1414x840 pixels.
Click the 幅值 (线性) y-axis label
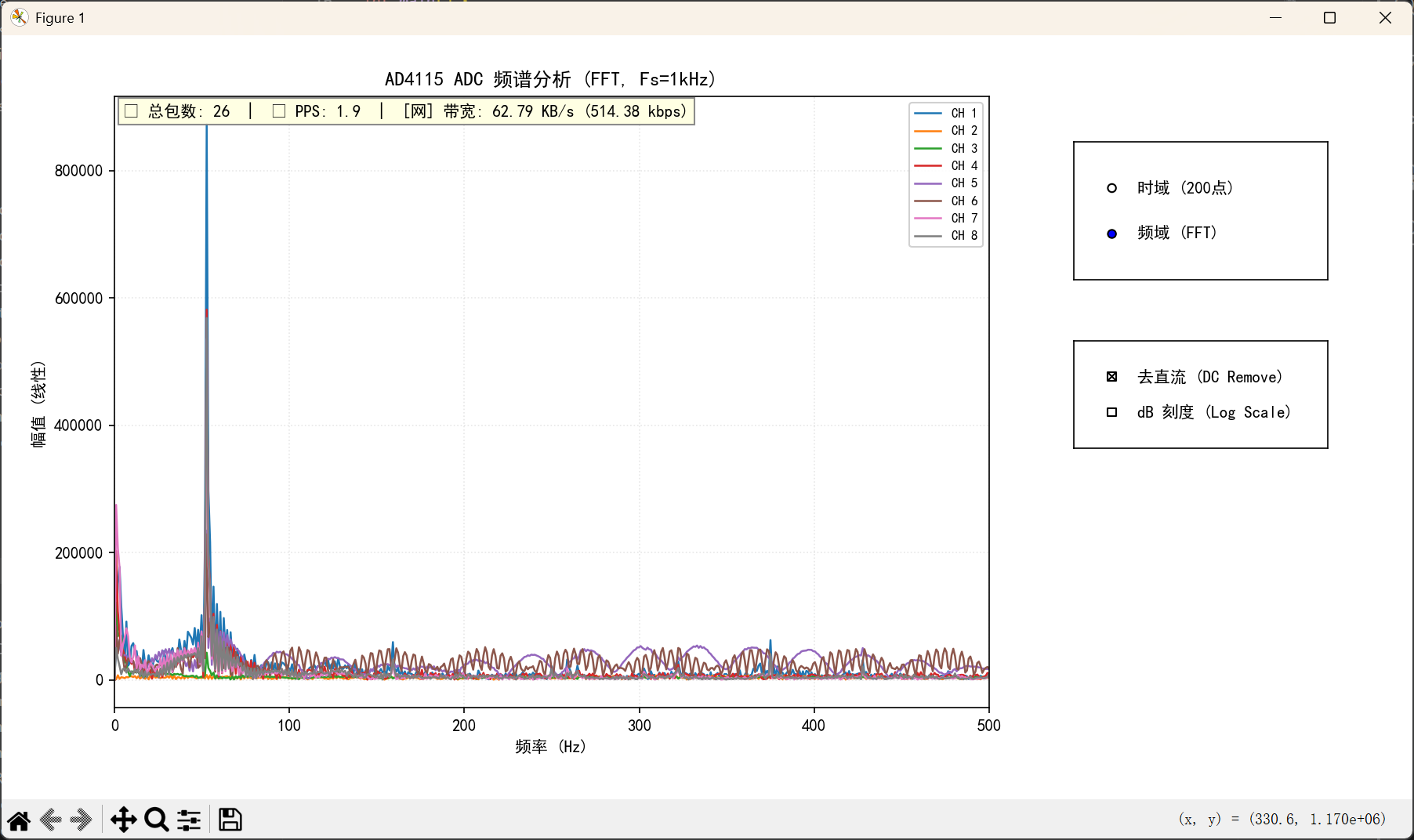point(38,404)
